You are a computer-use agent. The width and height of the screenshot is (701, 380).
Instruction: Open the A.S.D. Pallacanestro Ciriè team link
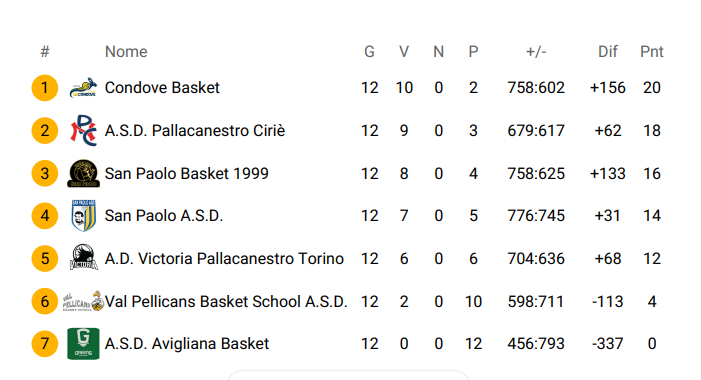click(x=194, y=131)
